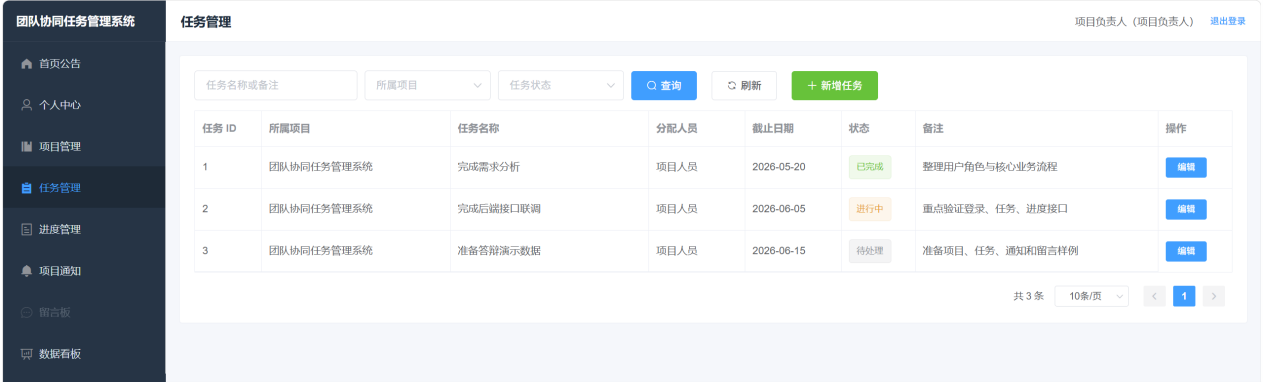Open the 10条/页 page size dropdown
Image resolution: width=1263 pixels, height=382 pixels.
tap(1092, 296)
